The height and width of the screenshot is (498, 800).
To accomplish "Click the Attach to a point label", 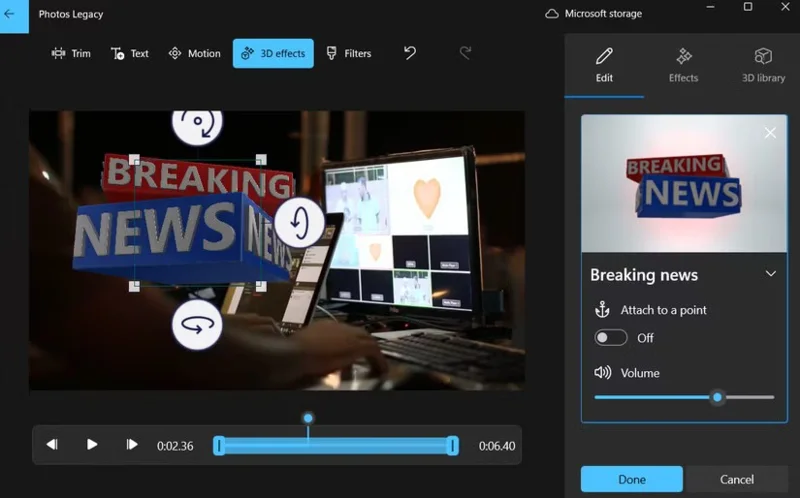I will pos(663,310).
